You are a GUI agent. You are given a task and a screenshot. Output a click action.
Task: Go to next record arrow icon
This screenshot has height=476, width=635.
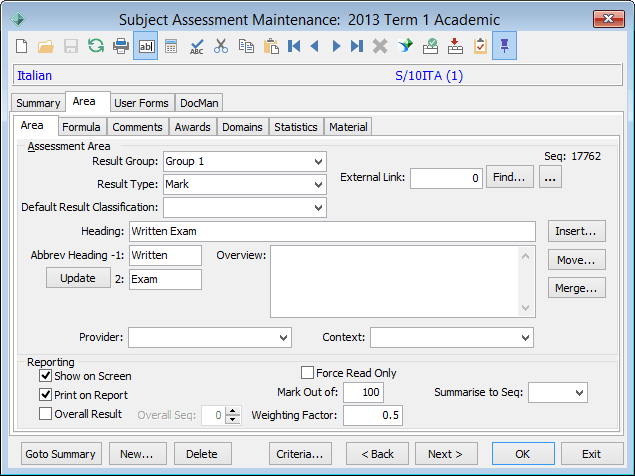pyautogui.click(x=336, y=46)
